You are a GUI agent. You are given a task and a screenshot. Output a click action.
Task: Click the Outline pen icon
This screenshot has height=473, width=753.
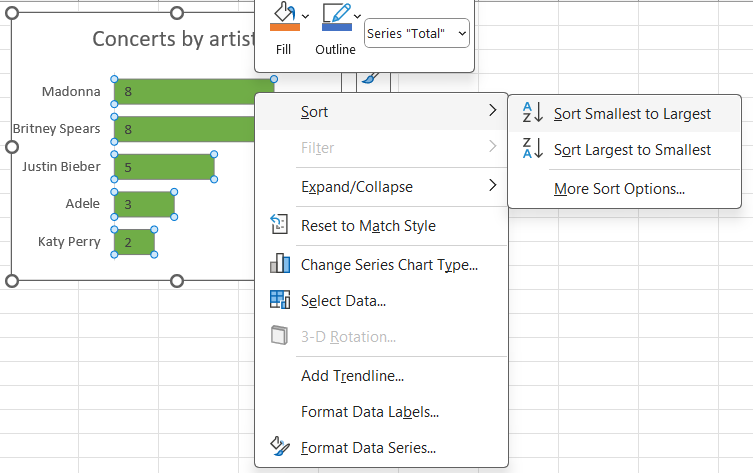click(x=336, y=14)
